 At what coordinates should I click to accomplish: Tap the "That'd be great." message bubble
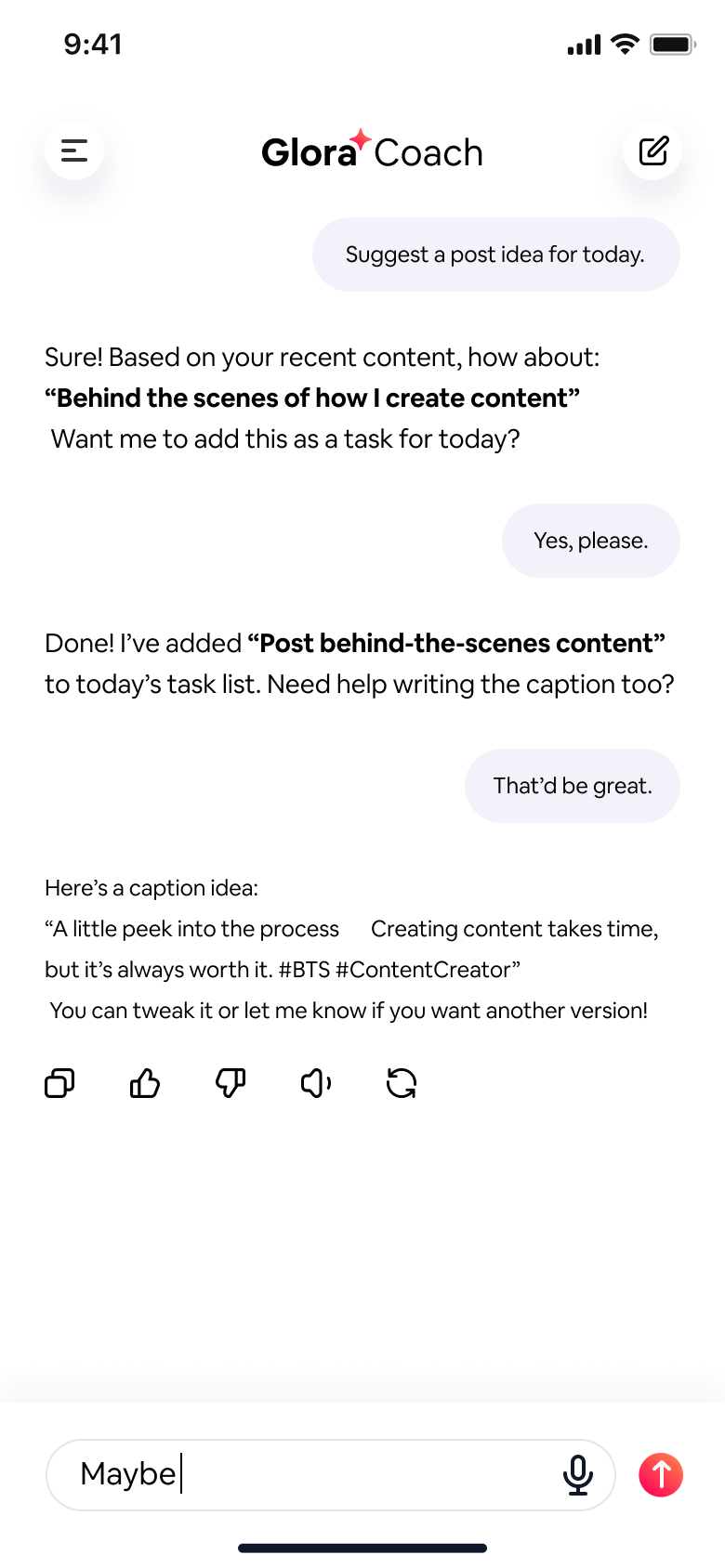point(572,786)
